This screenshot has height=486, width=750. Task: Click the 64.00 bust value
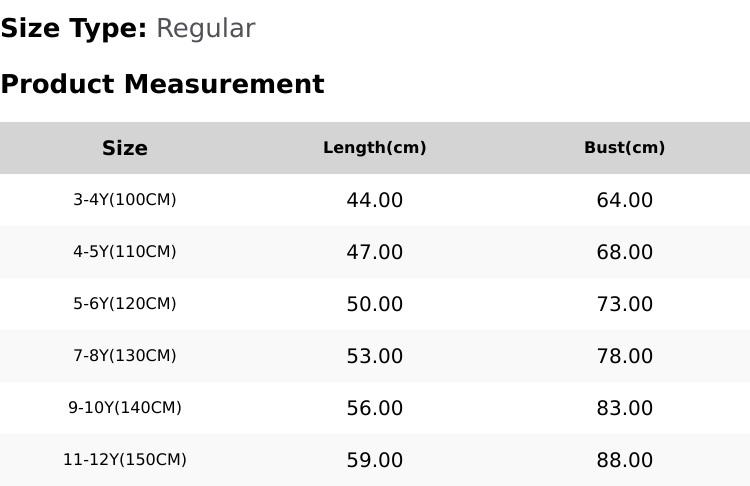[x=624, y=200]
